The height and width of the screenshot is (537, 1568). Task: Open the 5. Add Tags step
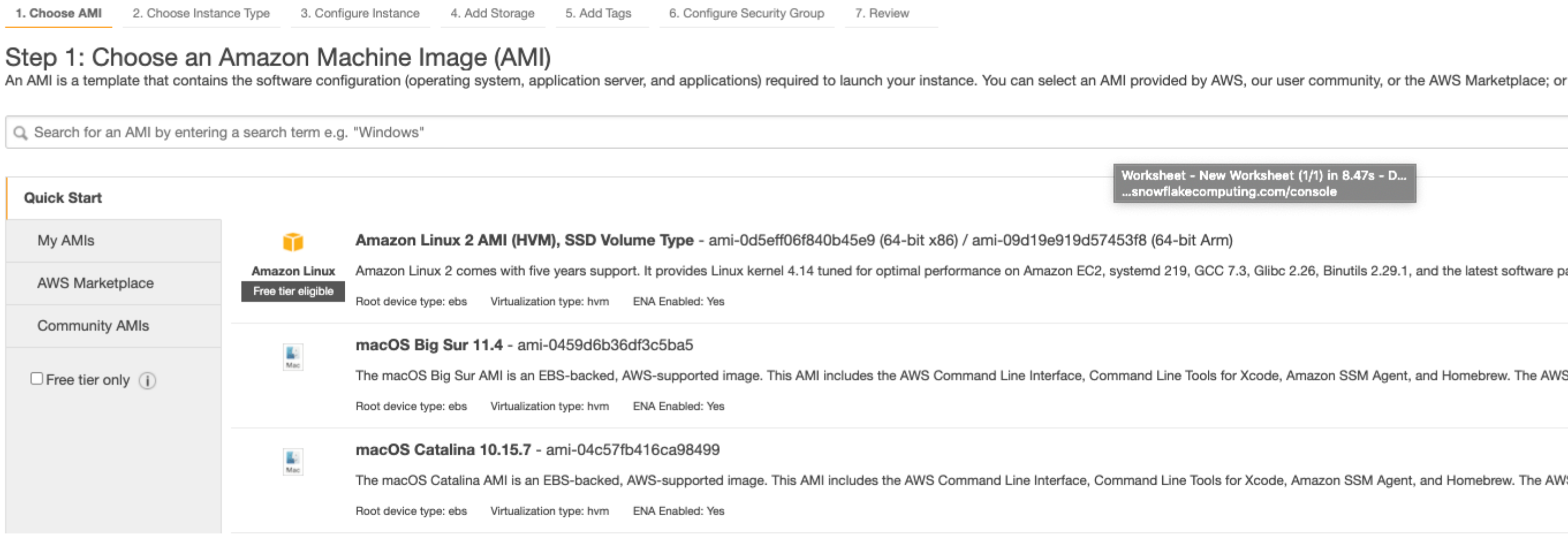click(x=598, y=13)
